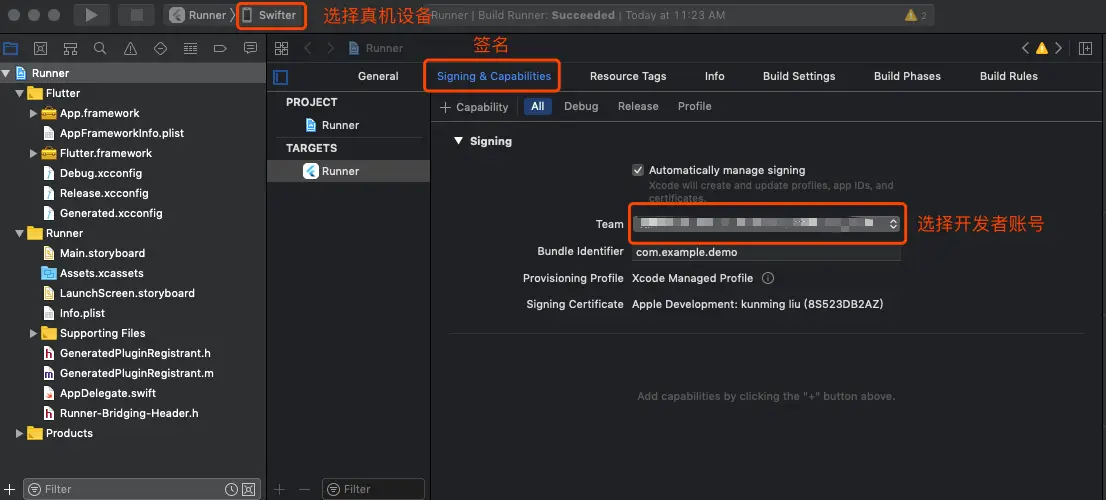1106x500 pixels.
Task: Switch to Build Rules tab
Action: [1009, 76]
